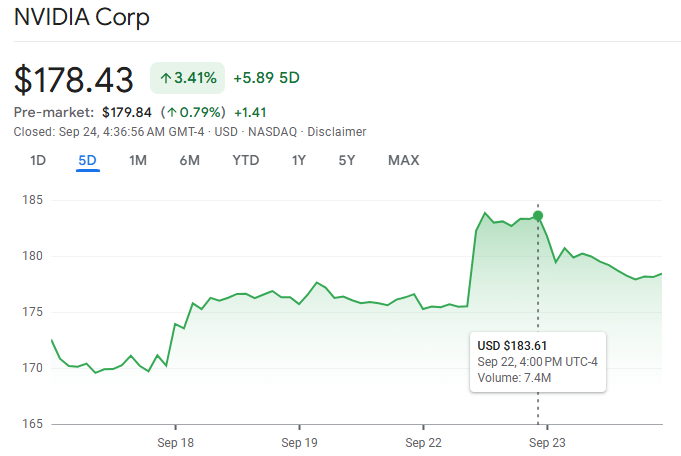Click the pre-market price $179.84
681x456 pixels.
click(x=127, y=112)
